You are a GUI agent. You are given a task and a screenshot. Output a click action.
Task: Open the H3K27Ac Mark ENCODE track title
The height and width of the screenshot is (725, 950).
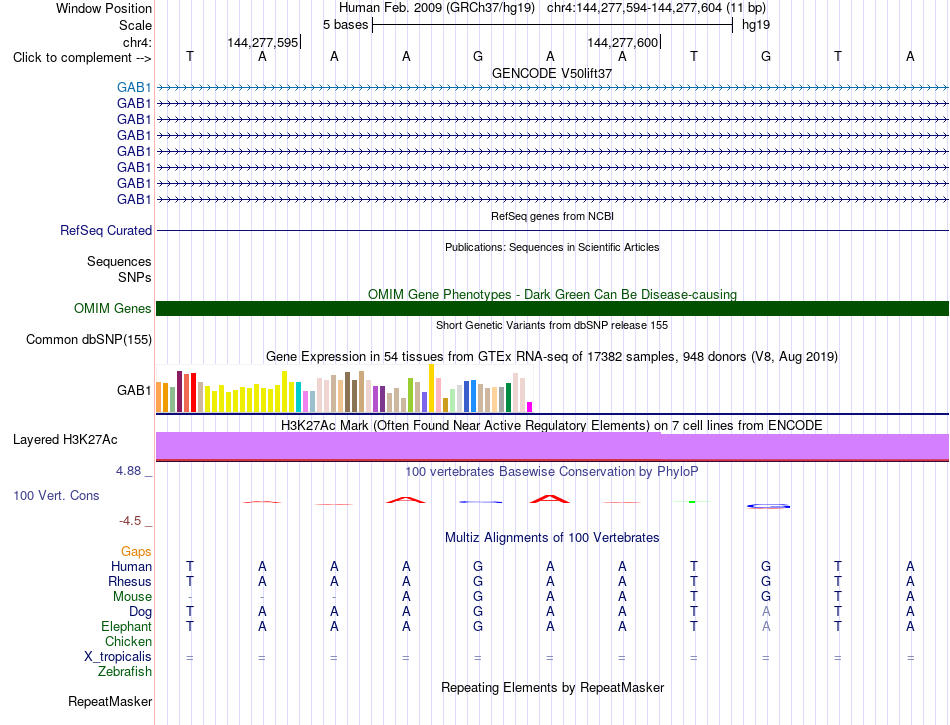pos(552,425)
